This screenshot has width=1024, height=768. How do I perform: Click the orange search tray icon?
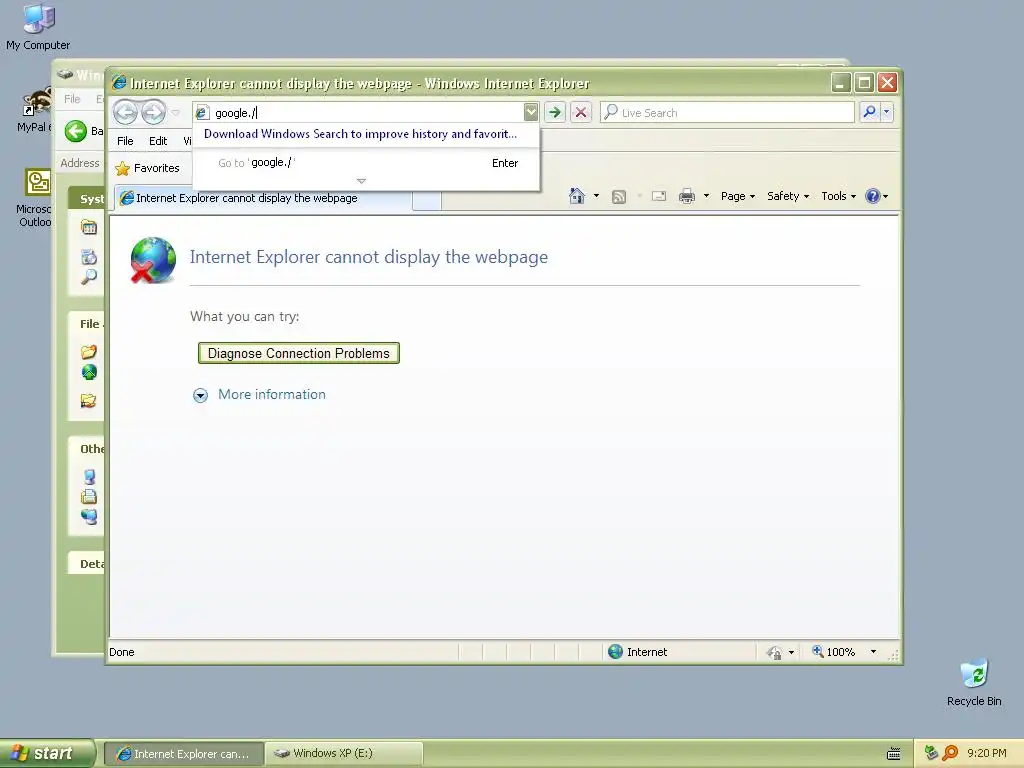(950, 753)
